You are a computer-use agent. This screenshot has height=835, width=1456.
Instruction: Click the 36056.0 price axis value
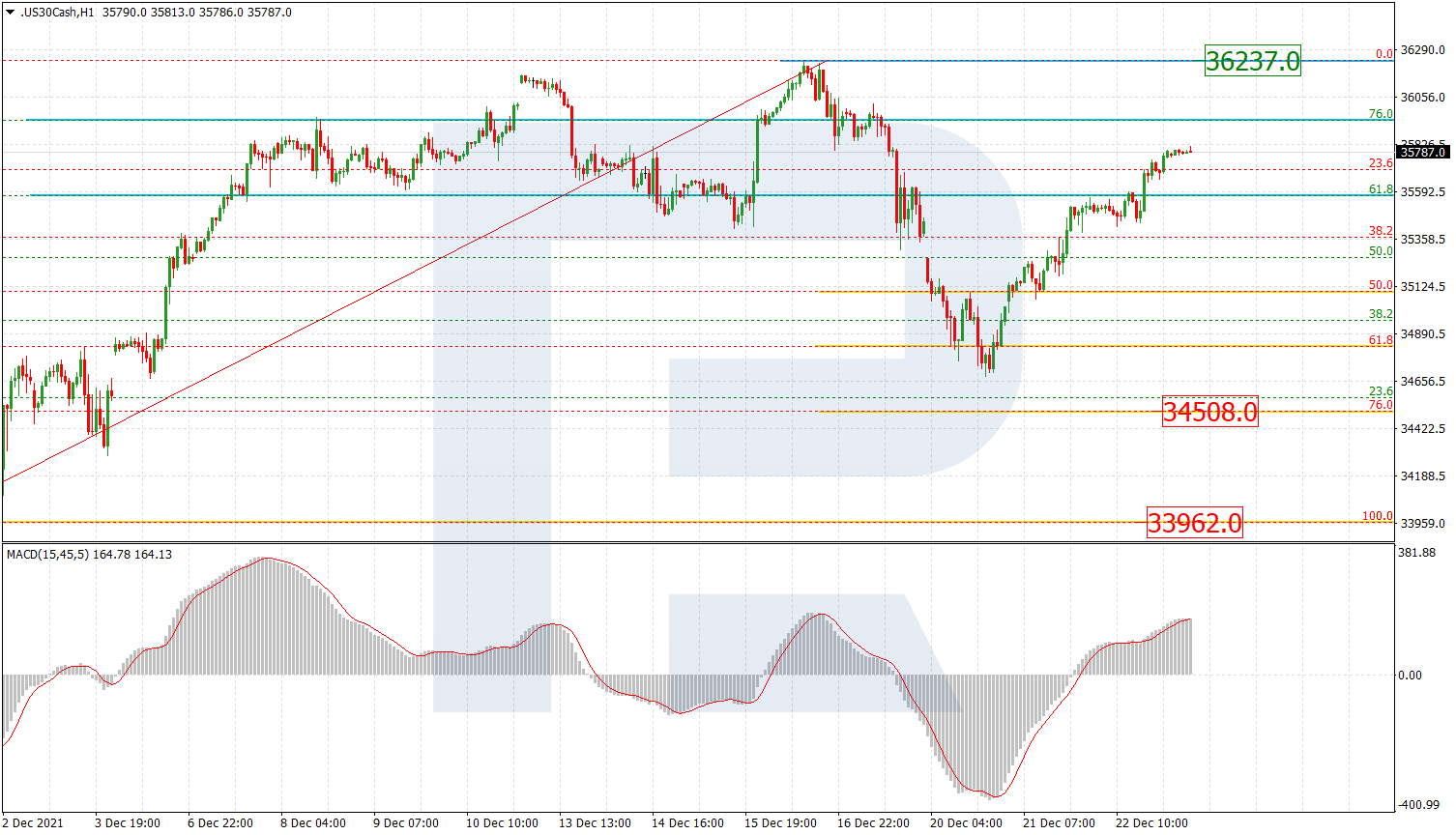click(x=1422, y=98)
